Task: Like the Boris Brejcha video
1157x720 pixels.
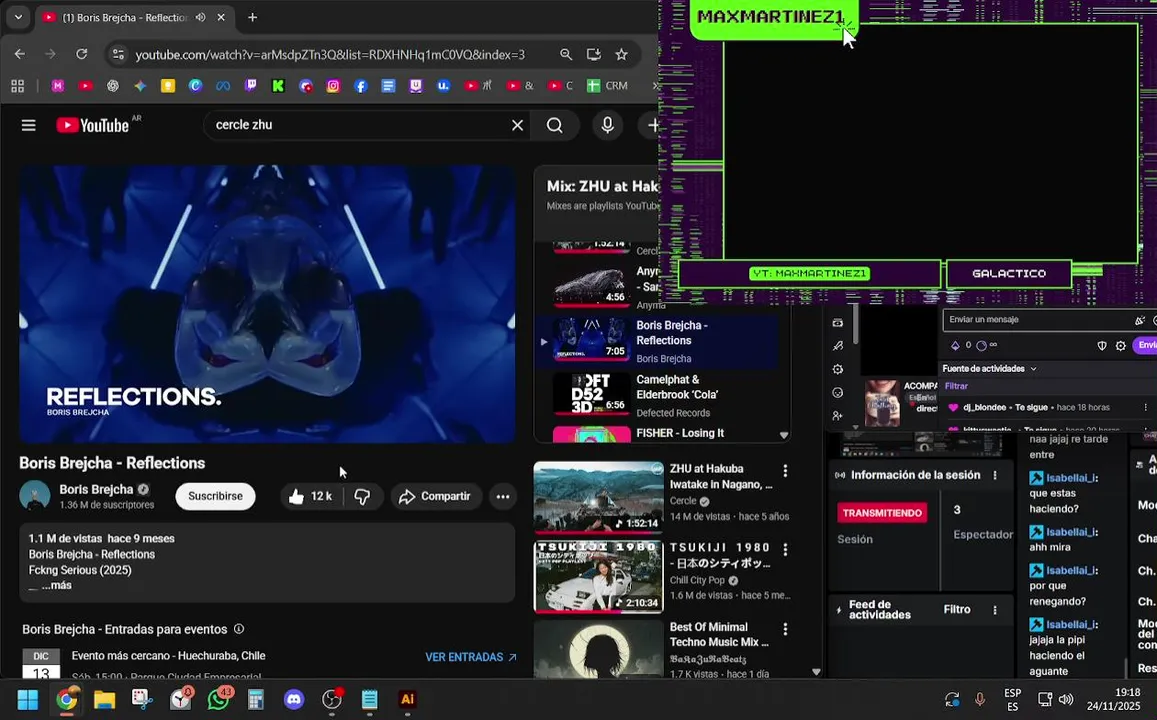Action: tap(311, 496)
